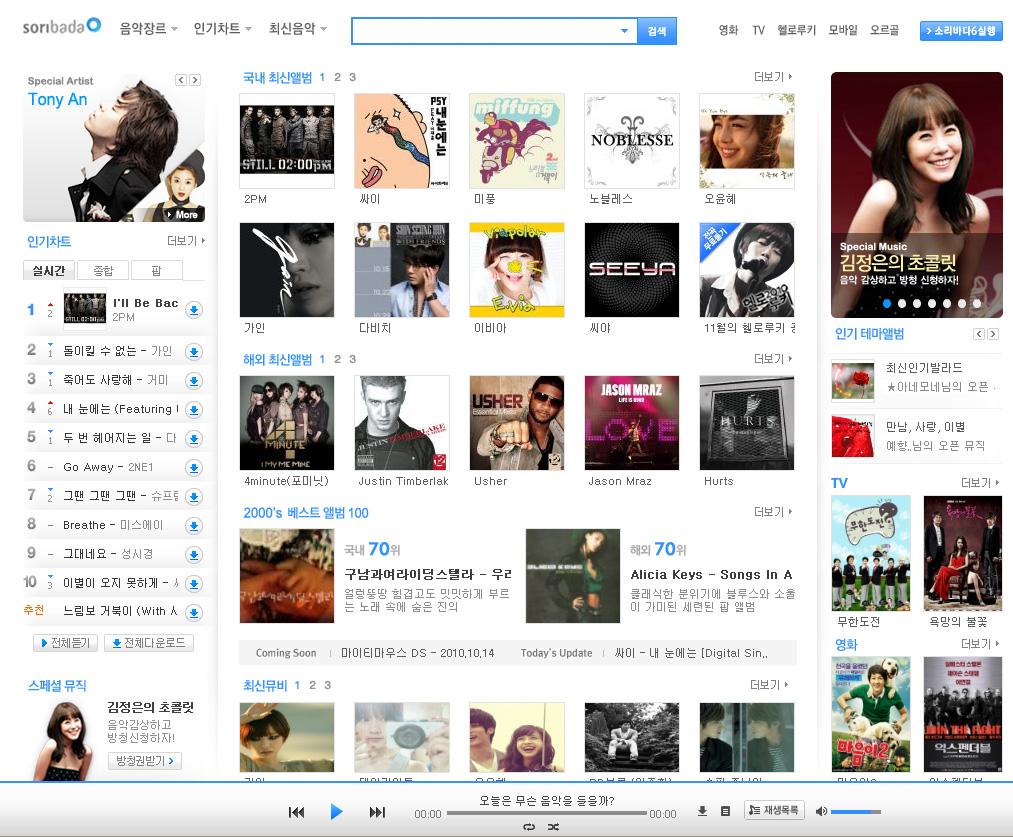Adjust the player volume slider
The height and width of the screenshot is (837, 1013).
click(x=856, y=812)
